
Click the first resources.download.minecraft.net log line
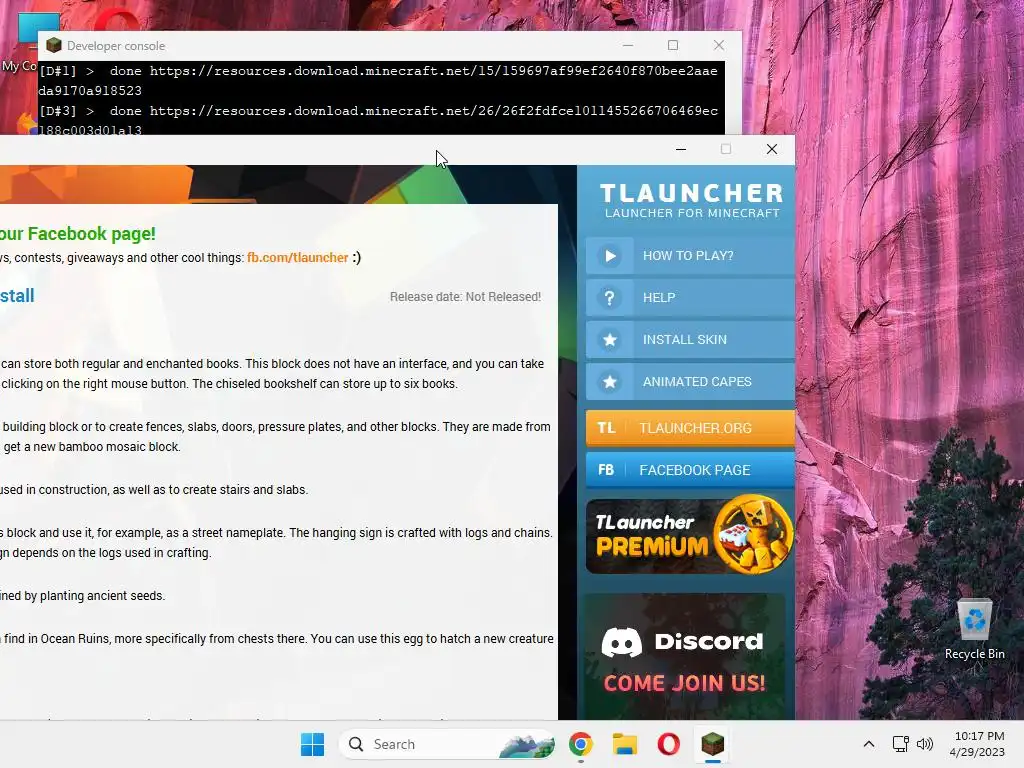(379, 80)
